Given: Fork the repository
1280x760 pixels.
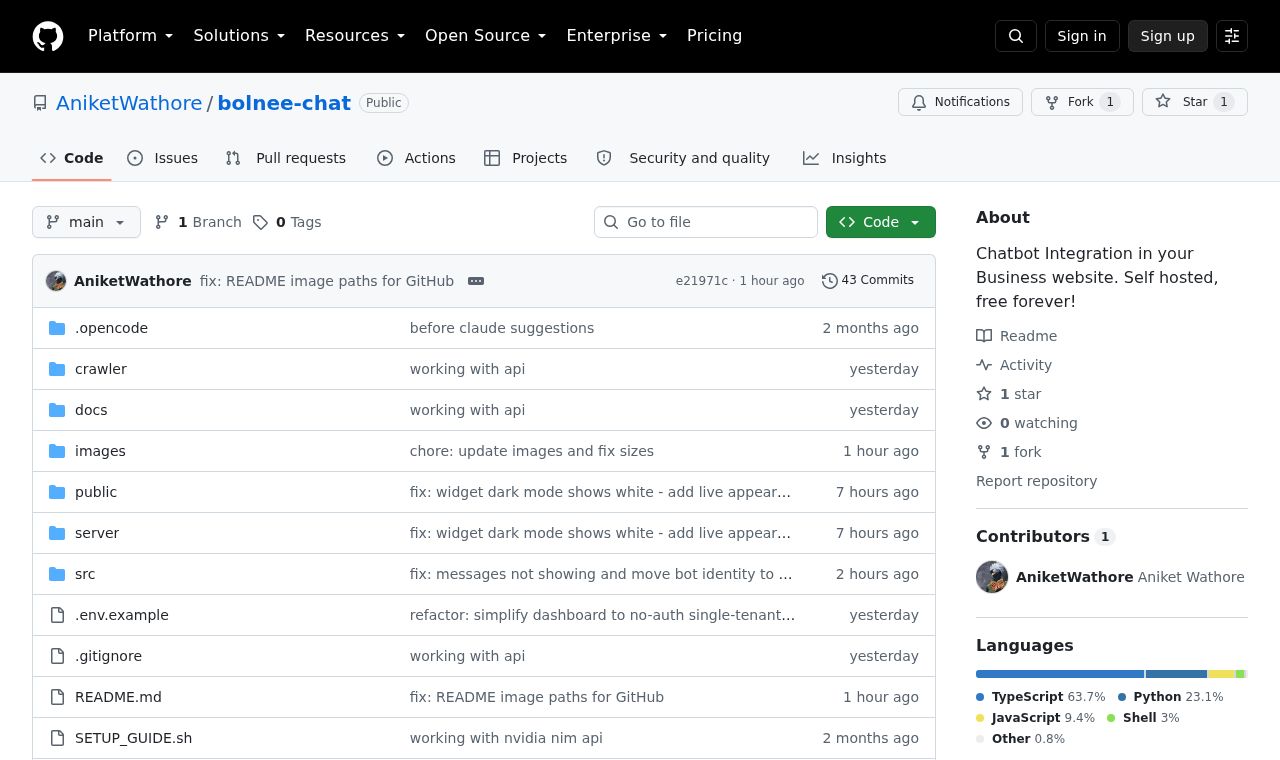Looking at the screenshot, I should click(x=1082, y=102).
